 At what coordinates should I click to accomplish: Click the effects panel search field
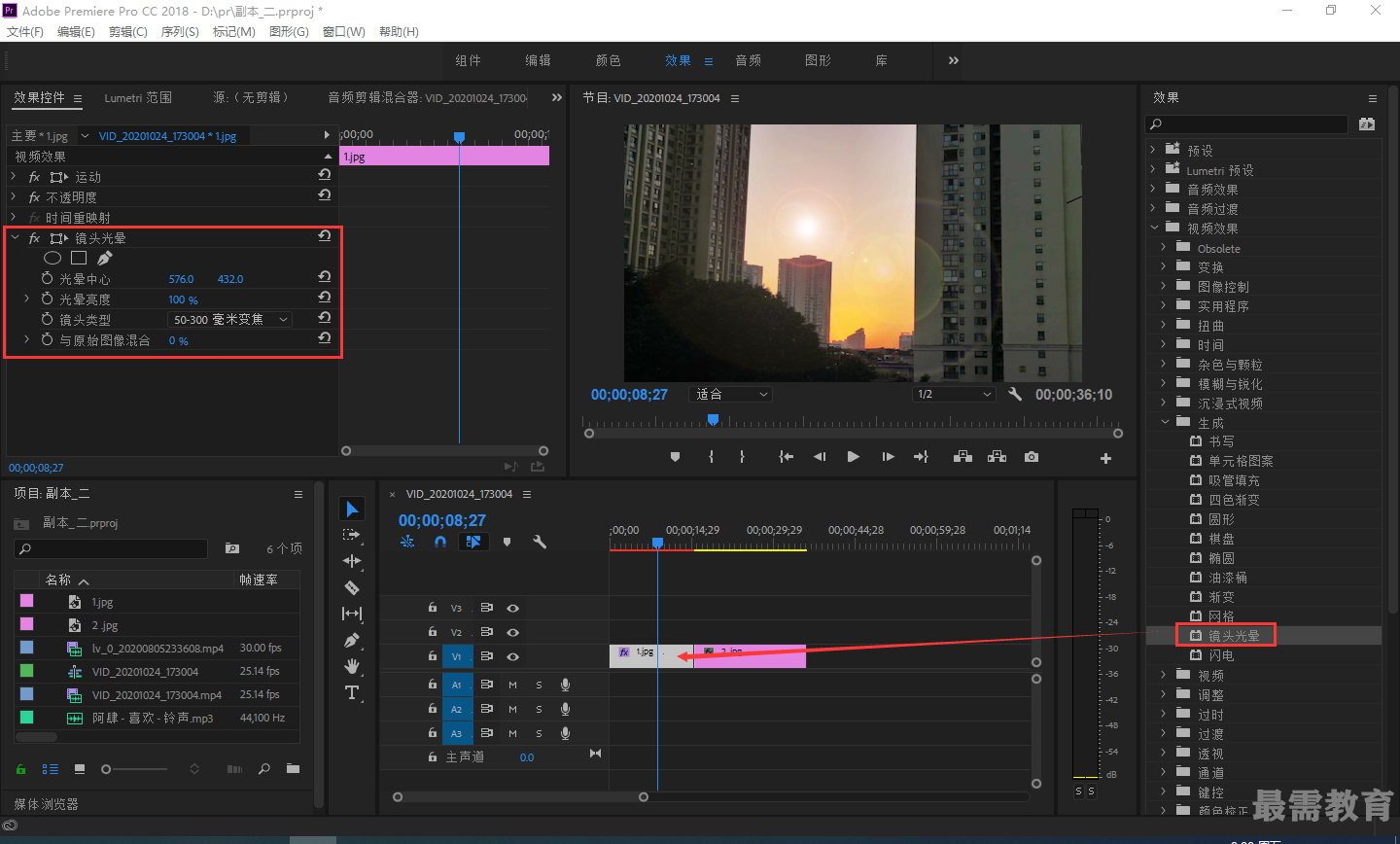tap(1247, 123)
